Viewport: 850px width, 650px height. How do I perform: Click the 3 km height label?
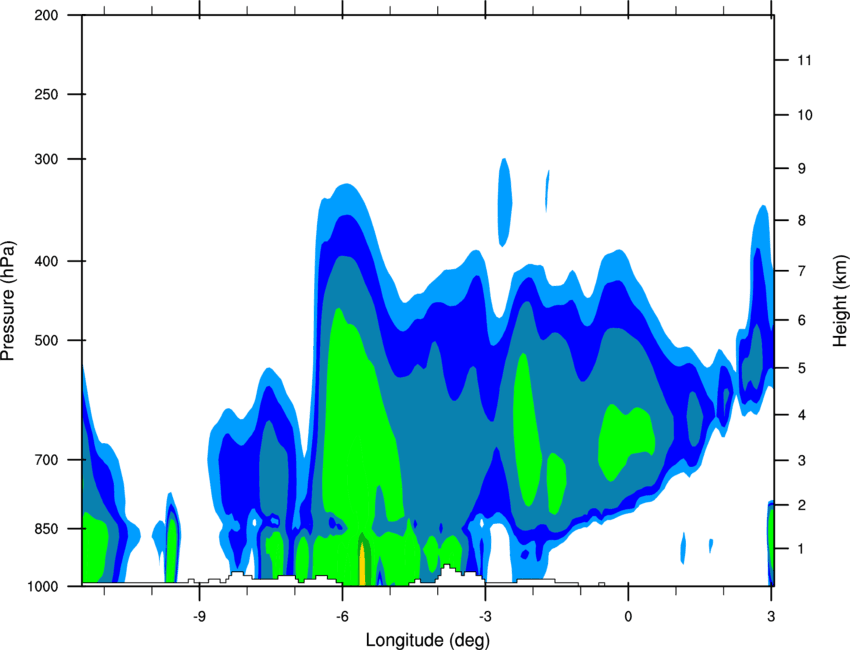tap(802, 461)
